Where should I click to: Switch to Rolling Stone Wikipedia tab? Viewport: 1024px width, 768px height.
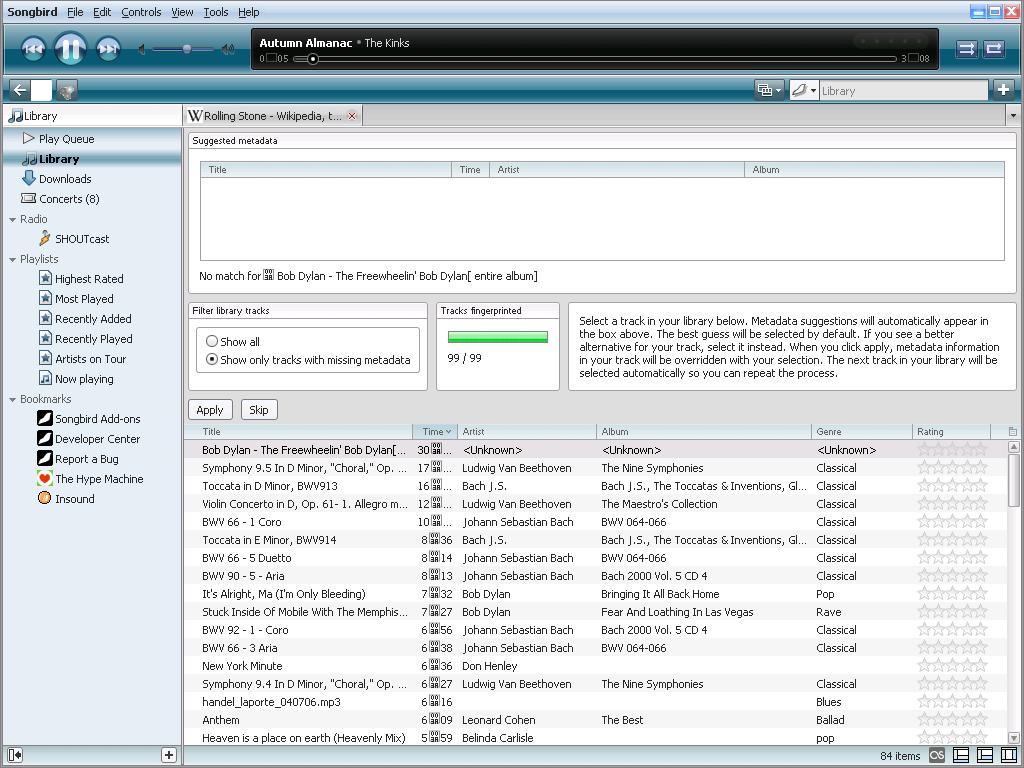[x=272, y=116]
